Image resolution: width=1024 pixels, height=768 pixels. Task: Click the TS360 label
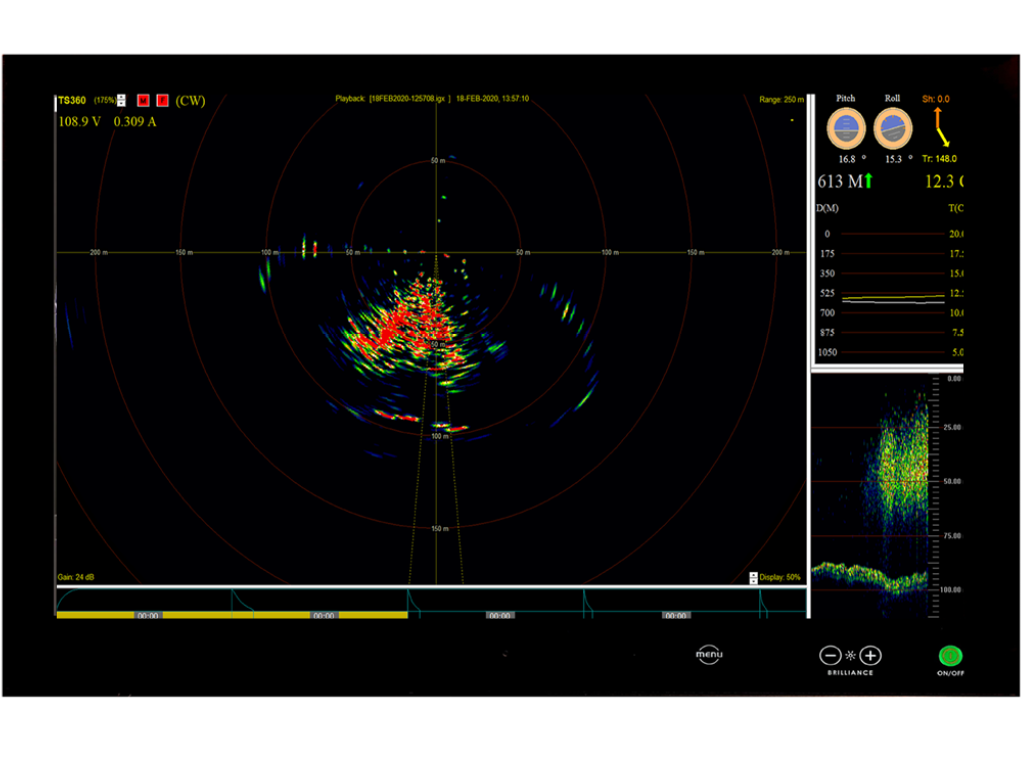(72, 101)
